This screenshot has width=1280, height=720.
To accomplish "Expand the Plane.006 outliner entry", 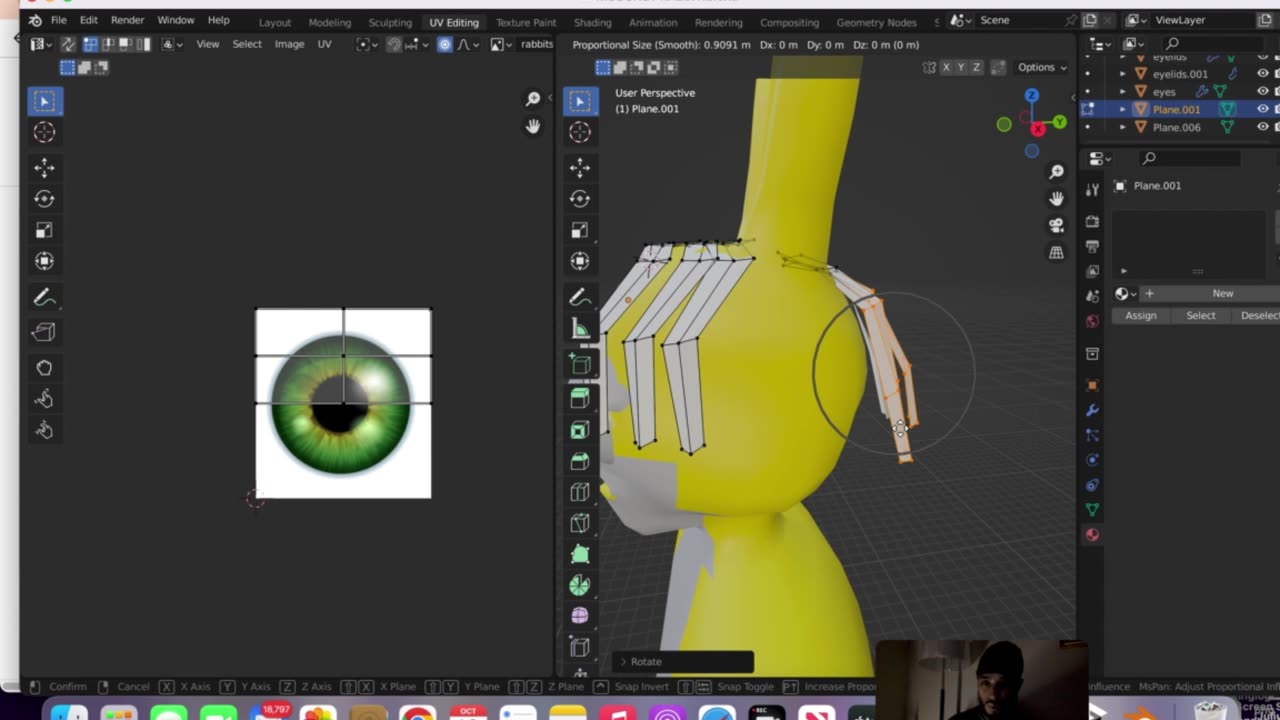I will point(1122,127).
